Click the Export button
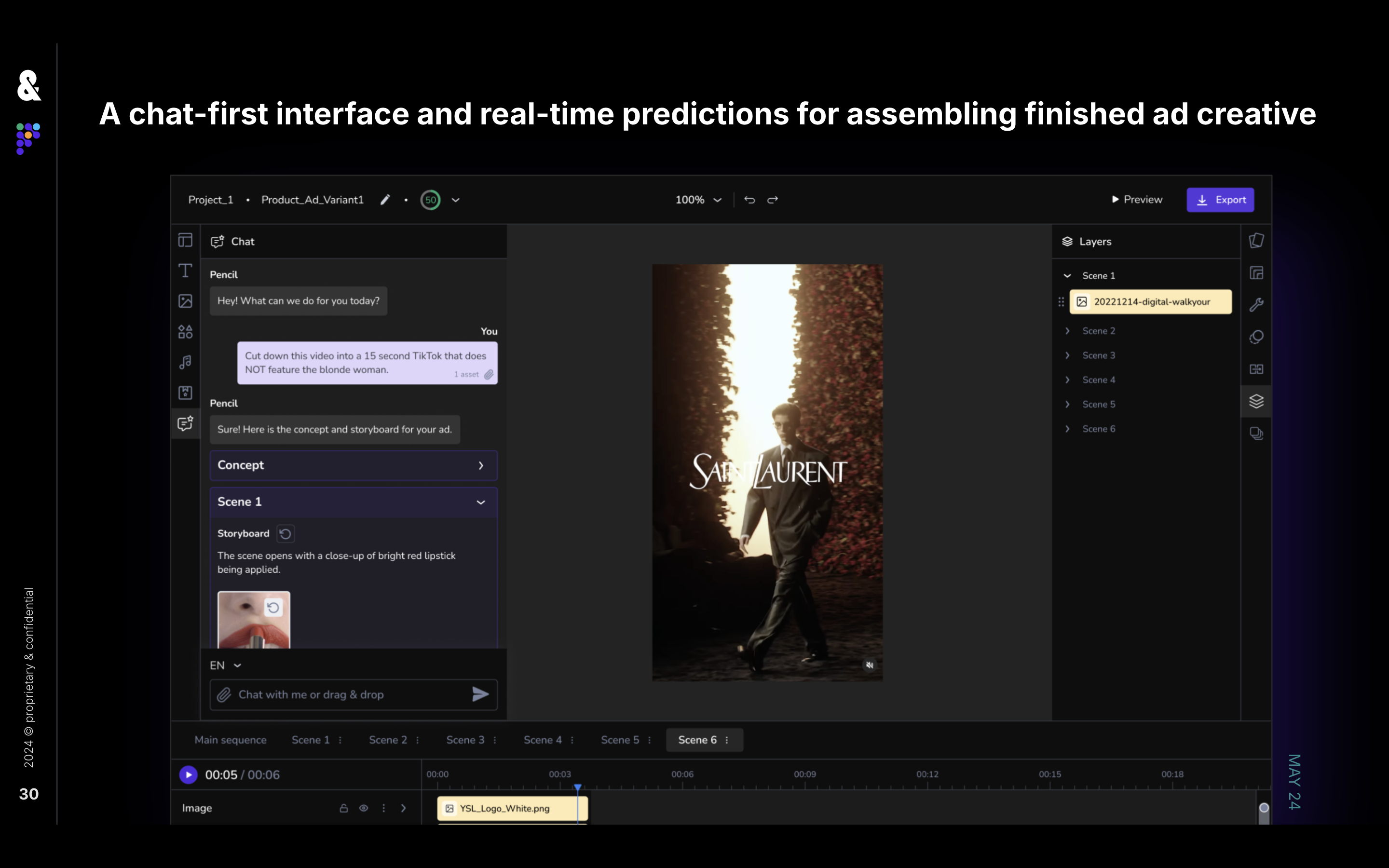The height and width of the screenshot is (868, 1389). (x=1220, y=200)
